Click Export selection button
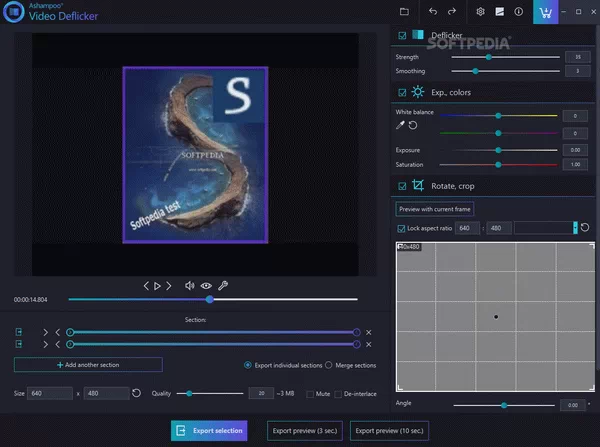Viewport: 600px width, 447px height. [x=209, y=431]
